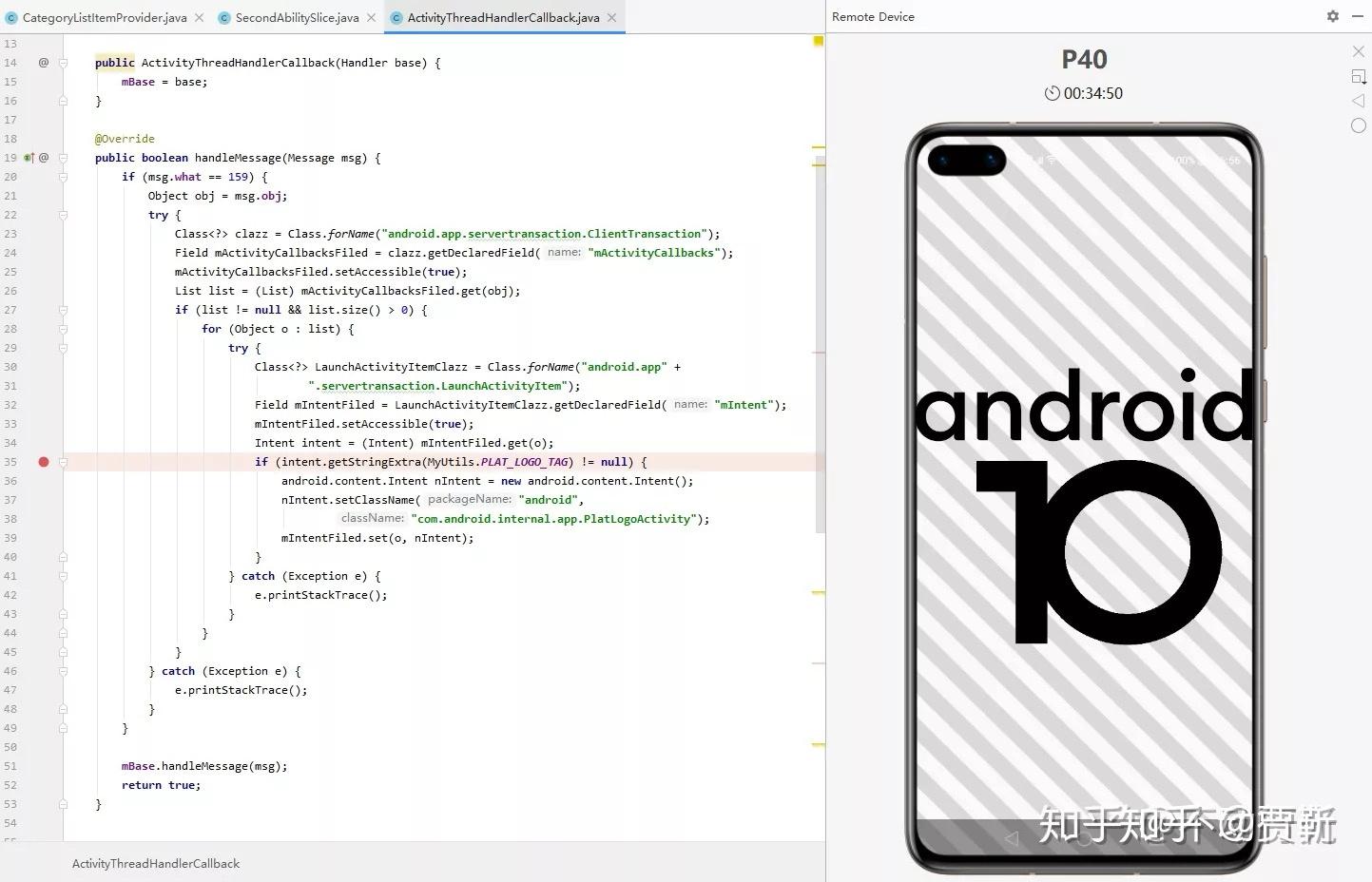
Task: Click mBase.handleMessage(msg) on line 51
Action: tap(204, 766)
